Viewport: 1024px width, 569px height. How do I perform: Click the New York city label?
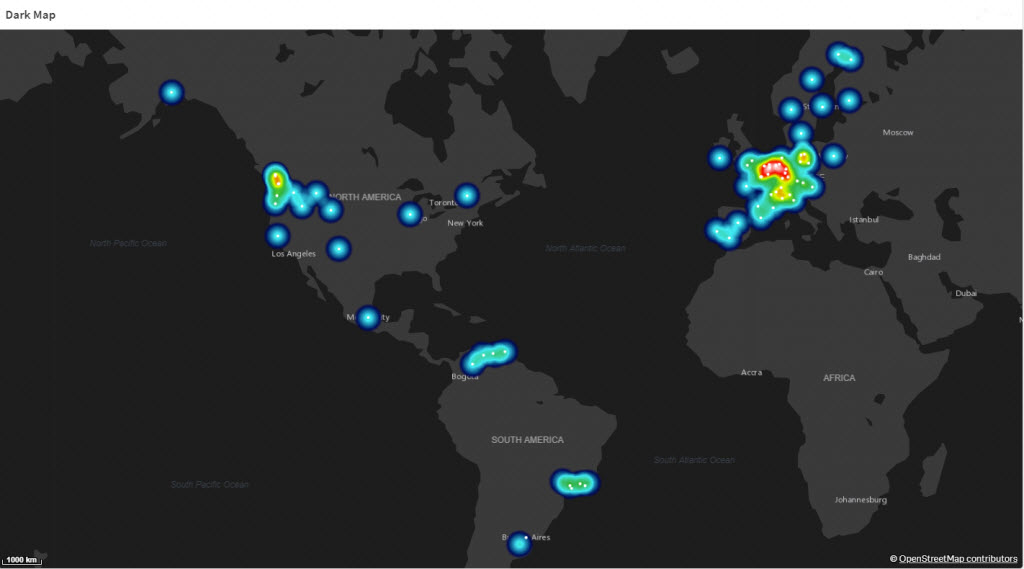(x=465, y=223)
